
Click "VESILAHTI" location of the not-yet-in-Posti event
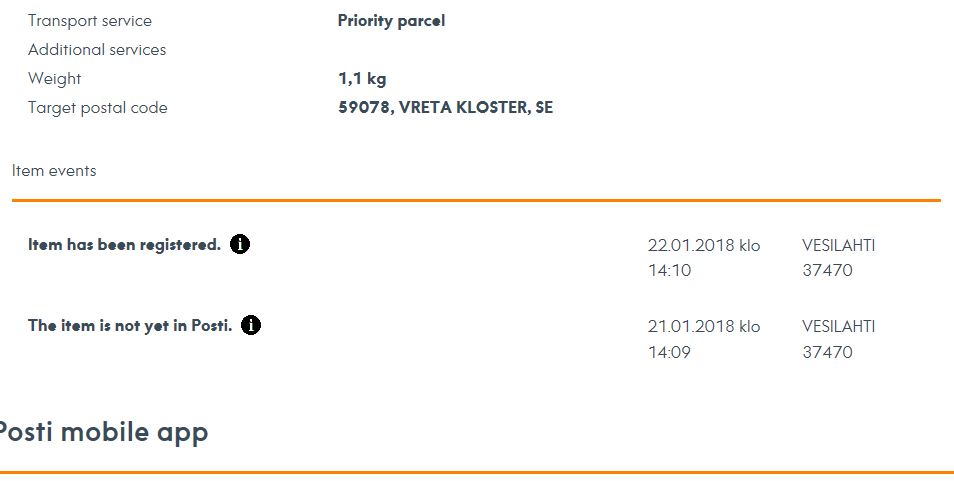838,327
